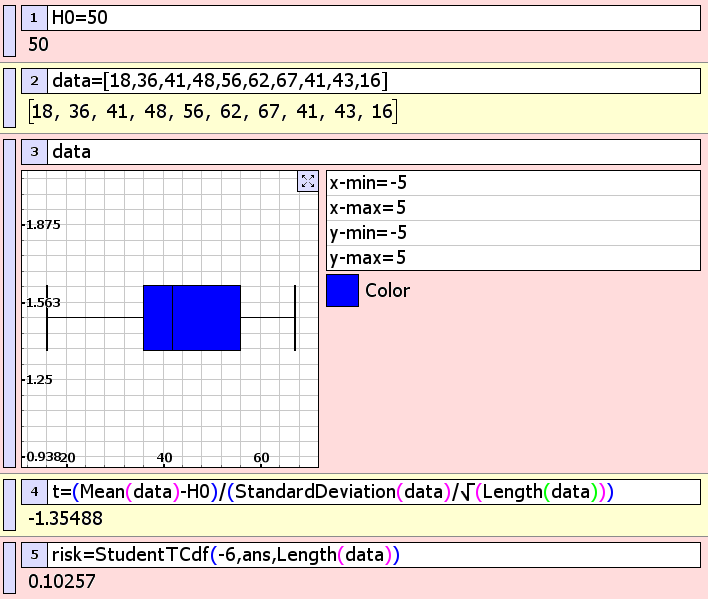The width and height of the screenshot is (708, 599).
Task: Open the blue Color swatch
Action: coord(342,290)
